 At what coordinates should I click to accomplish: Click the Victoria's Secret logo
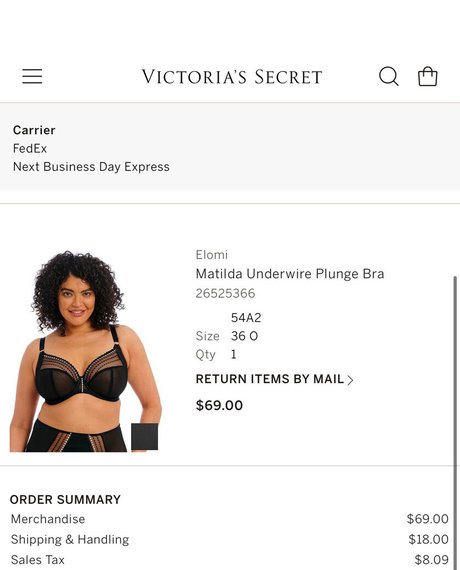[232, 77]
